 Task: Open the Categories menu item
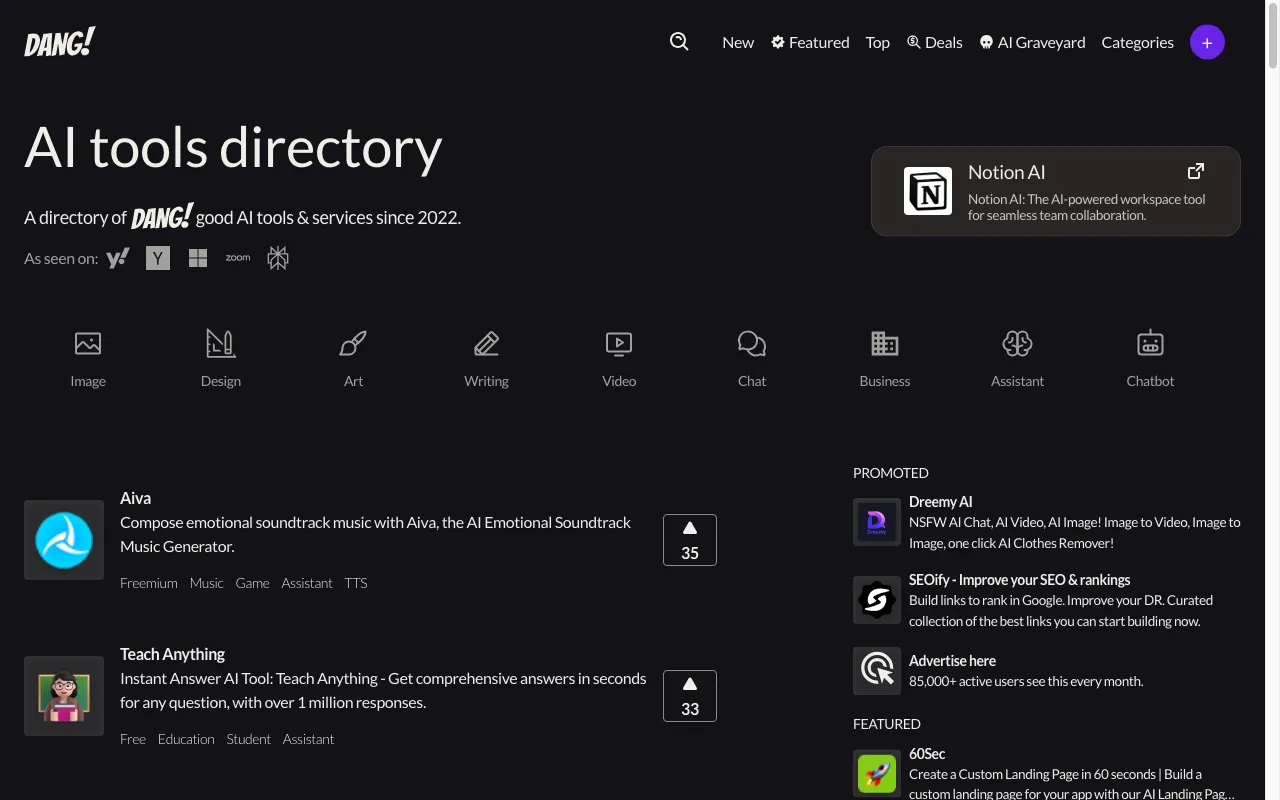coord(1138,42)
